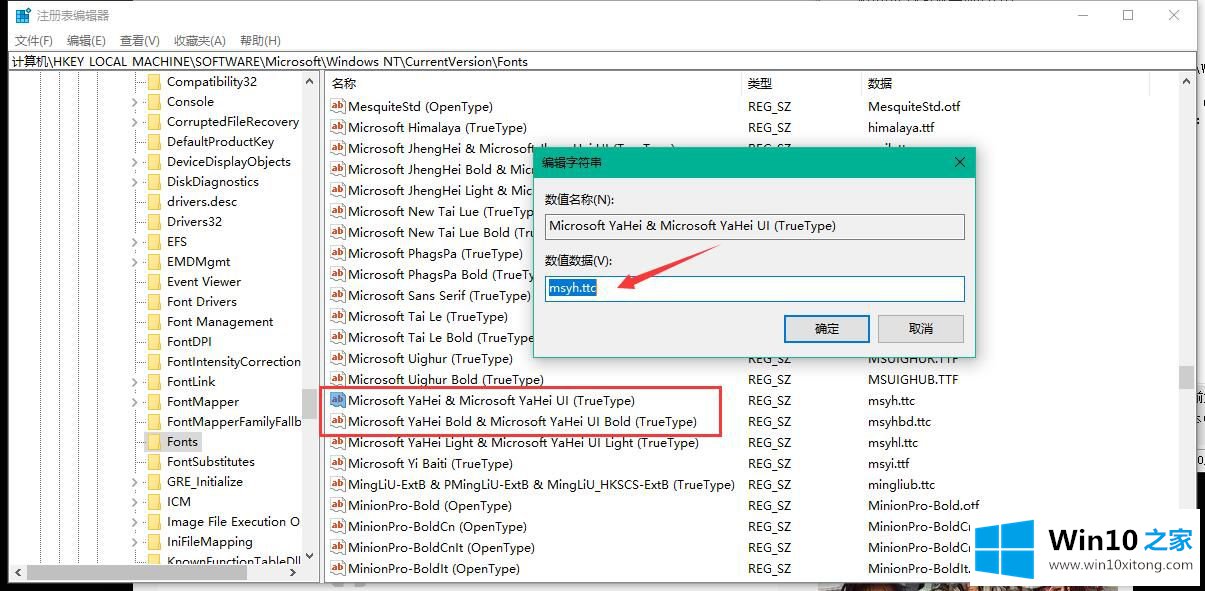Select the Fonts folder icon
Image resolution: width=1205 pixels, height=591 pixels.
(x=154, y=442)
